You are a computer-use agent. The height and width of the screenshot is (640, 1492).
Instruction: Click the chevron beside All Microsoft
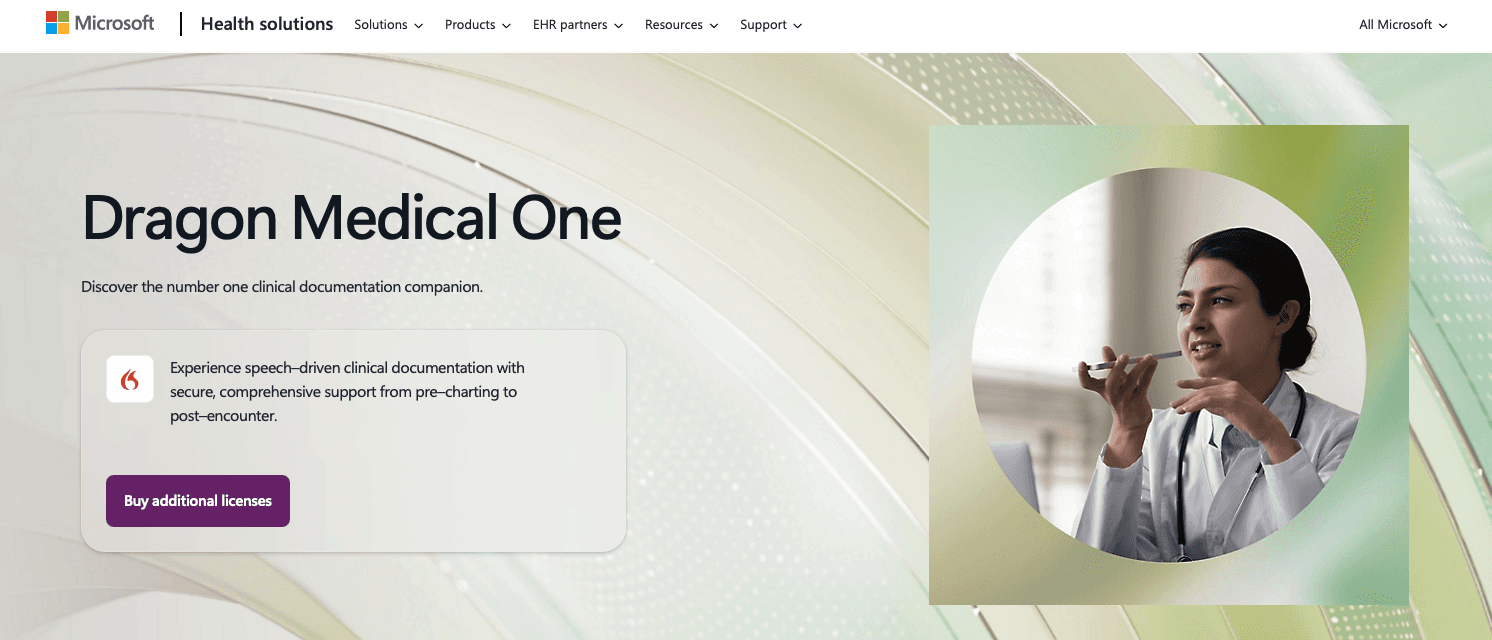[1443, 26]
